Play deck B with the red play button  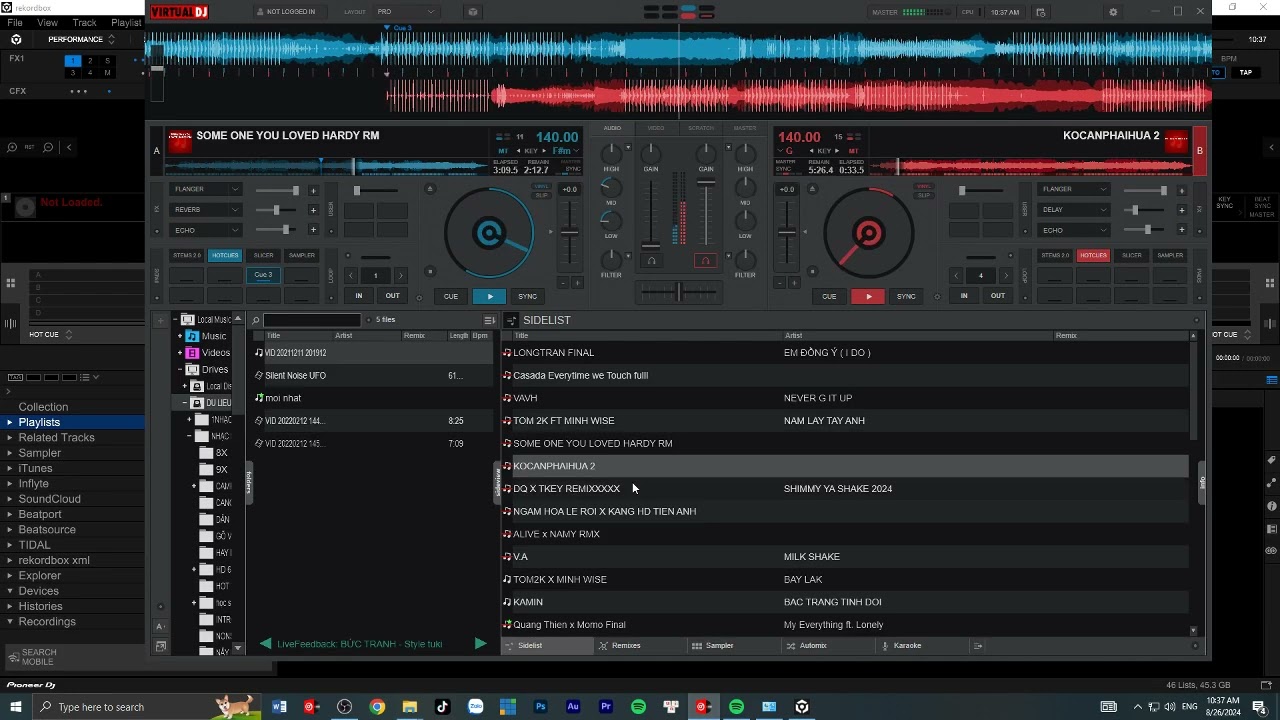coord(868,296)
